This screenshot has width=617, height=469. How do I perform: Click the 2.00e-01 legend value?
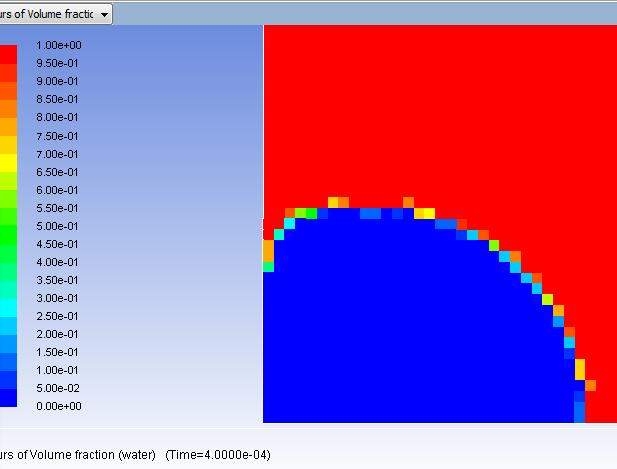pyautogui.click(x=57, y=334)
